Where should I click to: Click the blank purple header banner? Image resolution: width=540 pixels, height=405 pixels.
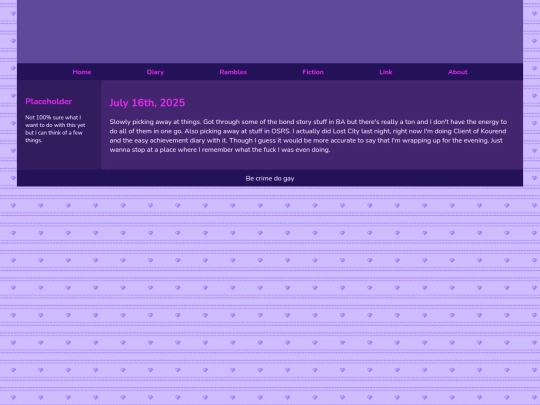pyautogui.click(x=270, y=31)
